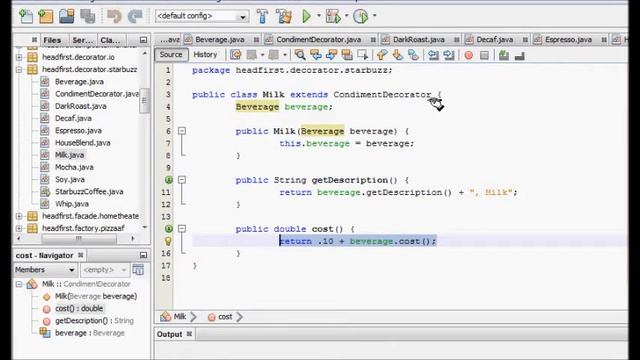The height and width of the screenshot is (360, 640).
Task: Switch editor to Source view
Action: pyautogui.click(x=171, y=55)
